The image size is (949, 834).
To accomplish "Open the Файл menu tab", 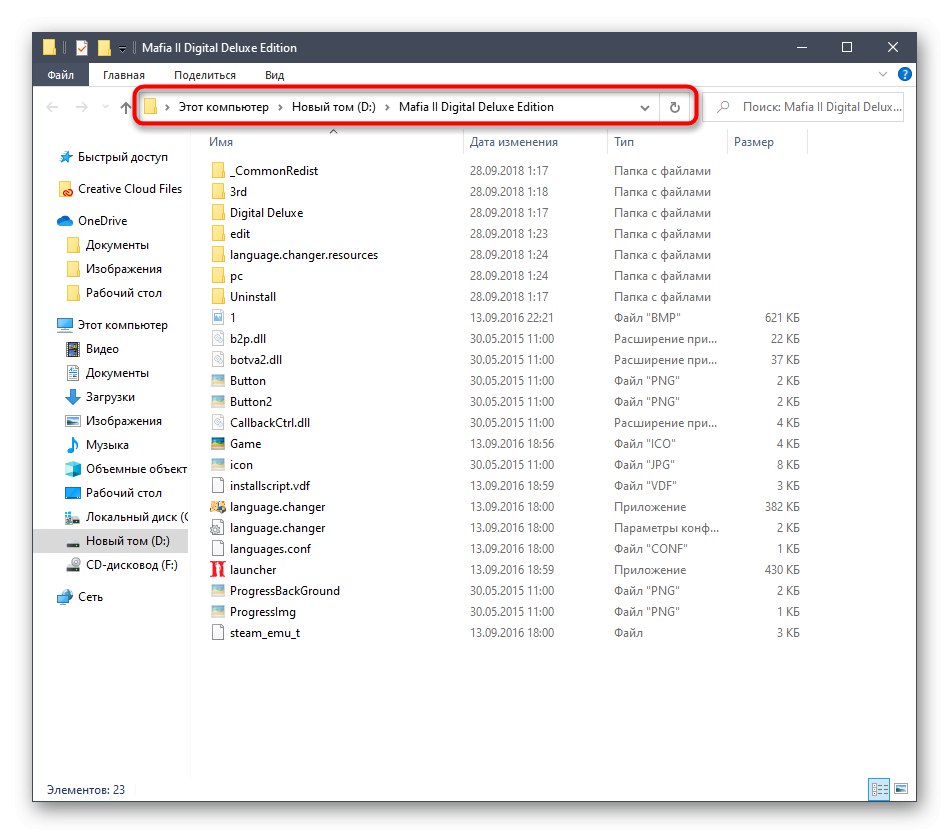I will (61, 75).
